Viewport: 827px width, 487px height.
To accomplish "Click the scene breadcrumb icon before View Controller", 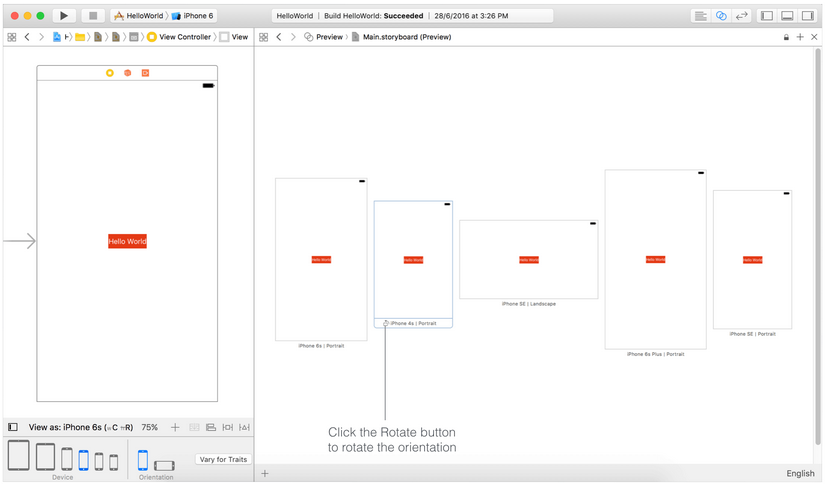I will point(134,37).
